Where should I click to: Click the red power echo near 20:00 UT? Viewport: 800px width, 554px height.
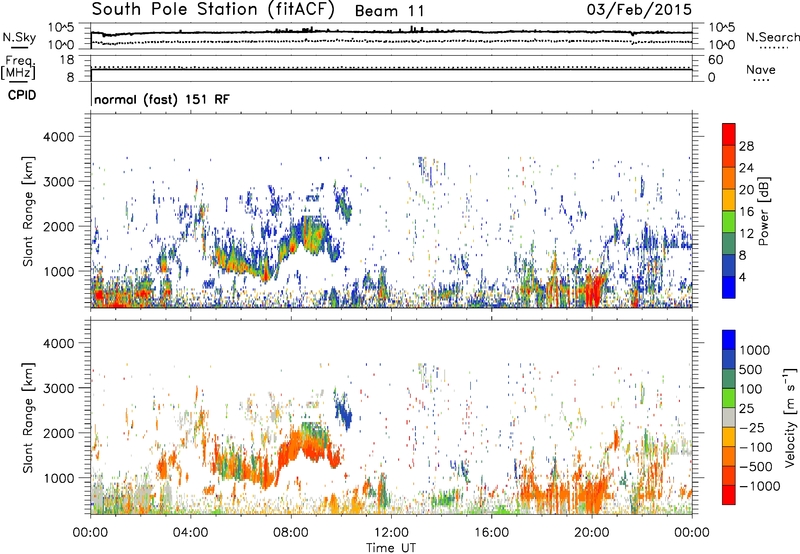[x=594, y=291]
